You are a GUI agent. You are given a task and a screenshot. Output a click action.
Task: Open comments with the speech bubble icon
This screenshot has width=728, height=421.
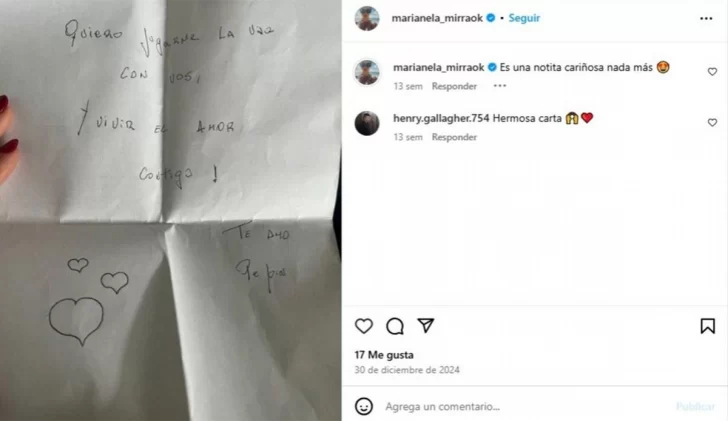[x=395, y=326]
